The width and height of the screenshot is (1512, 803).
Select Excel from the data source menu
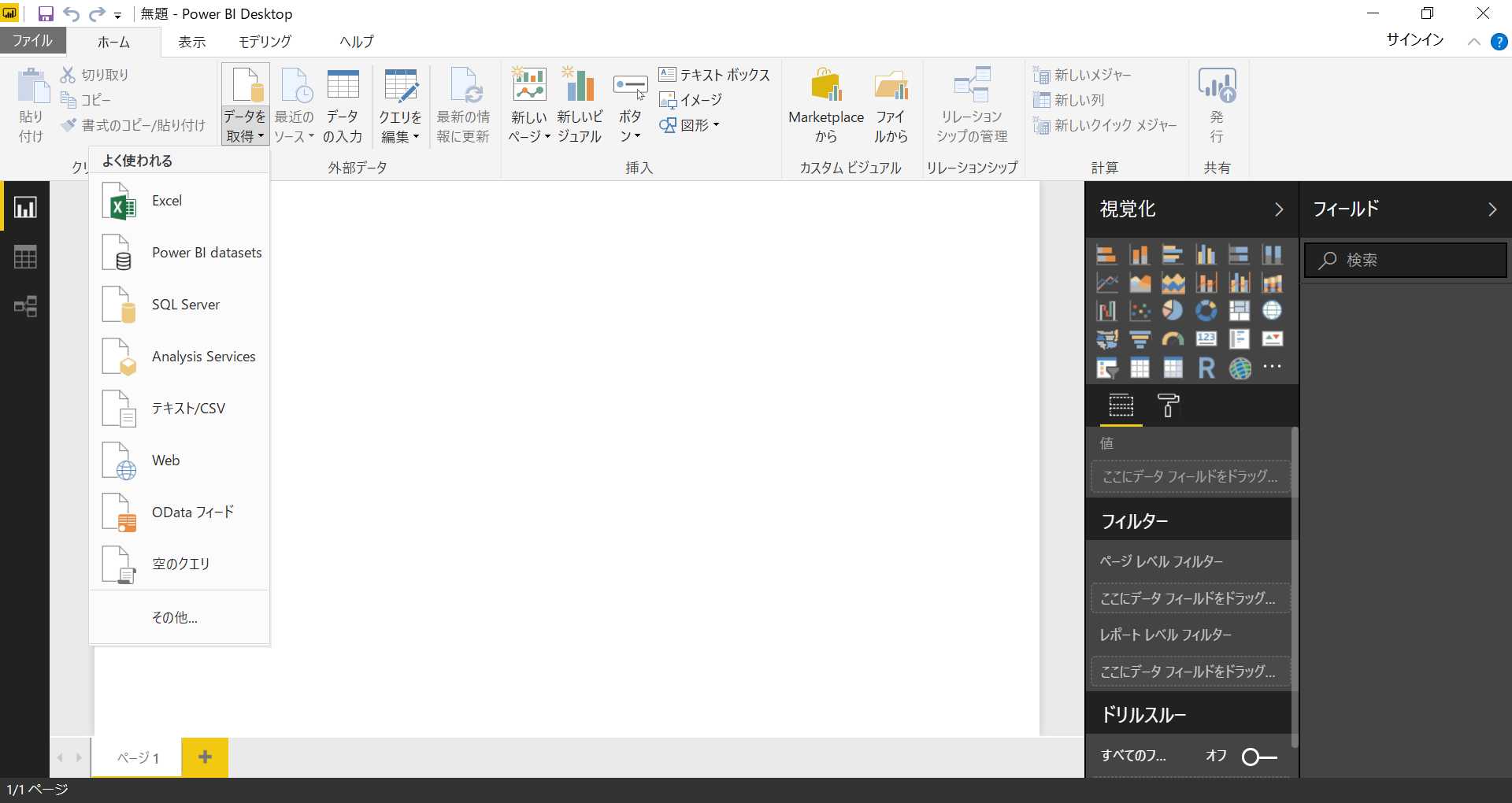click(x=167, y=201)
